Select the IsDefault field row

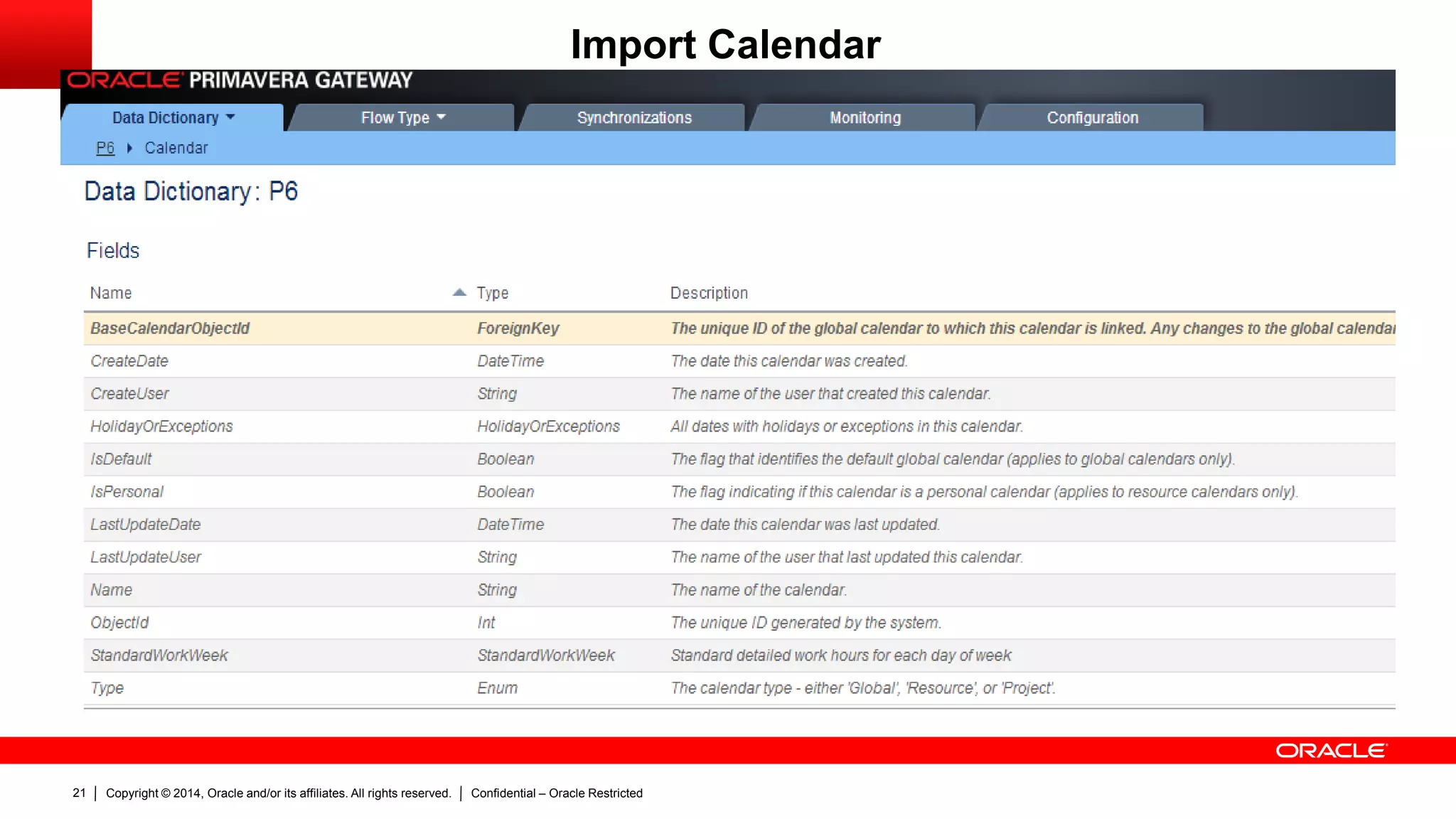click(739, 459)
